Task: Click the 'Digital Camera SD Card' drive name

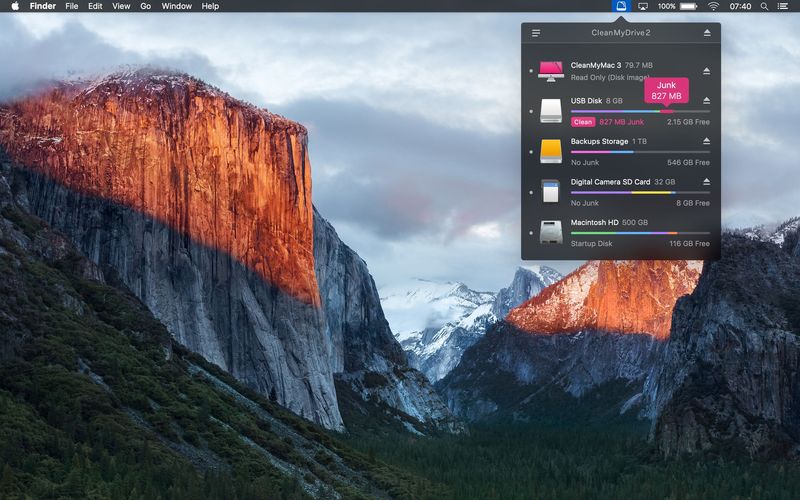Action: pos(610,182)
